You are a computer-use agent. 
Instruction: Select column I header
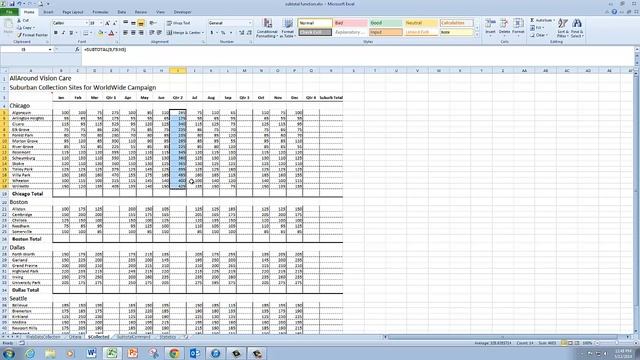(x=178, y=71)
